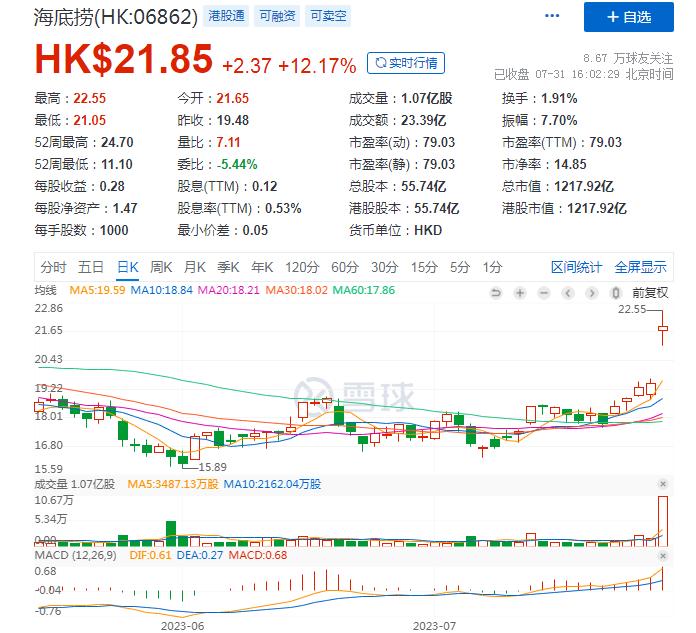Click the MA20:18.21 moving average label
The image size is (696, 633).
pos(228,290)
